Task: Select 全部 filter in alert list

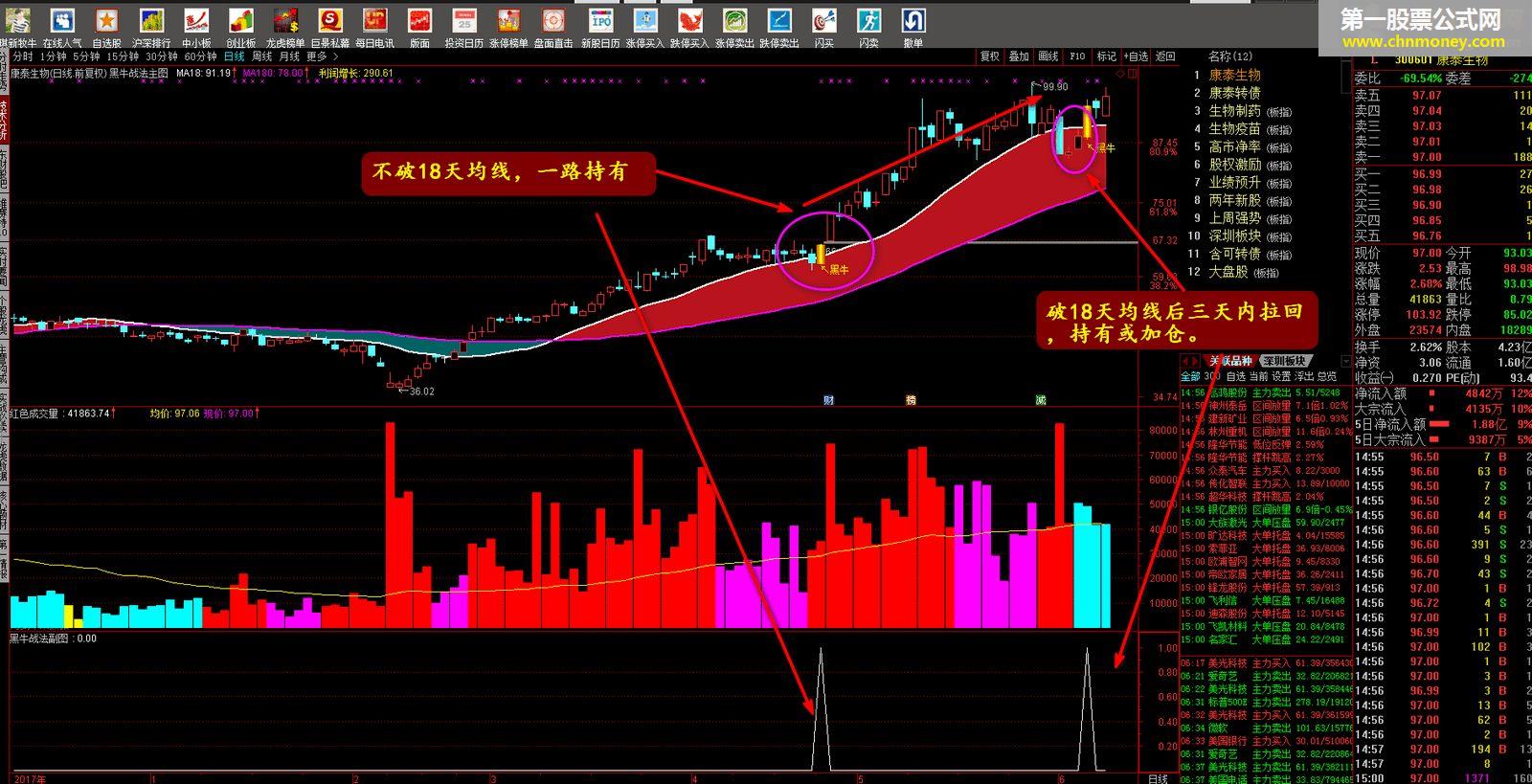Action: click(1190, 376)
